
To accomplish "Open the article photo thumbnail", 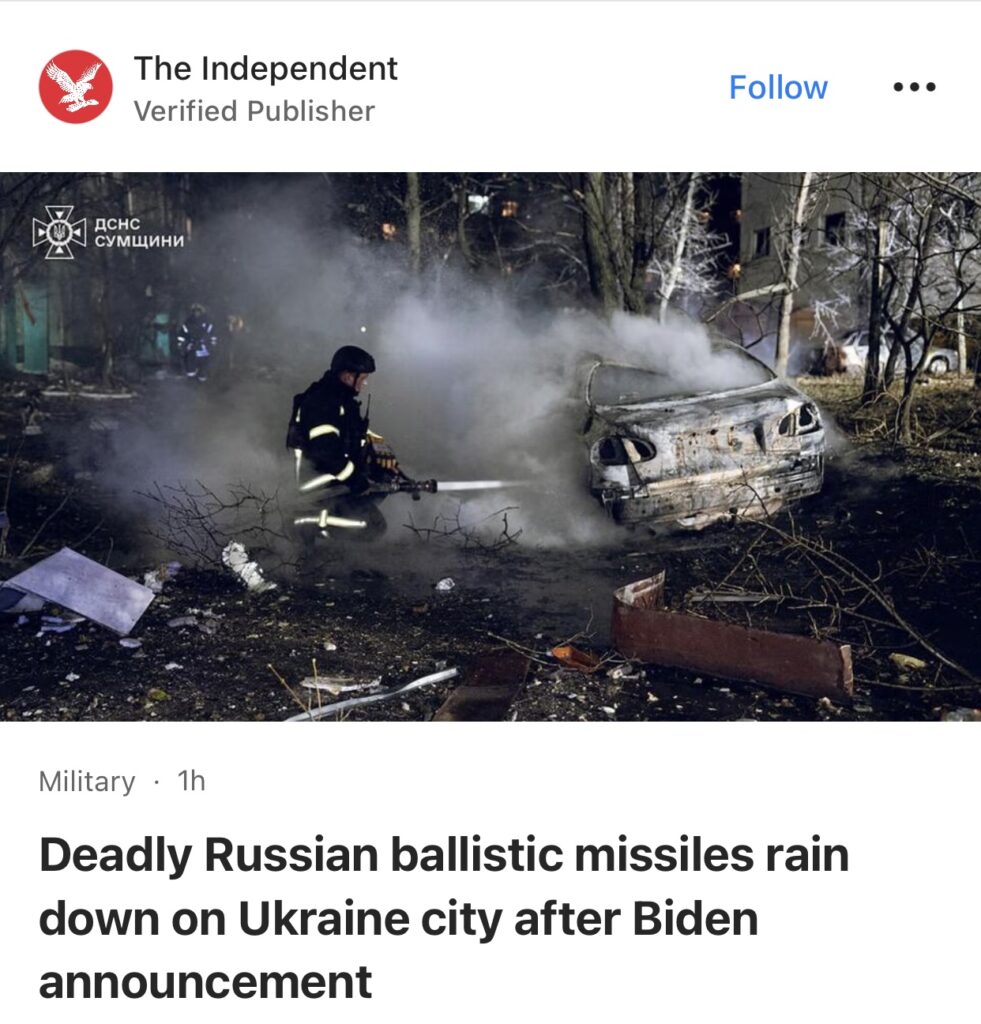I will 490,447.
